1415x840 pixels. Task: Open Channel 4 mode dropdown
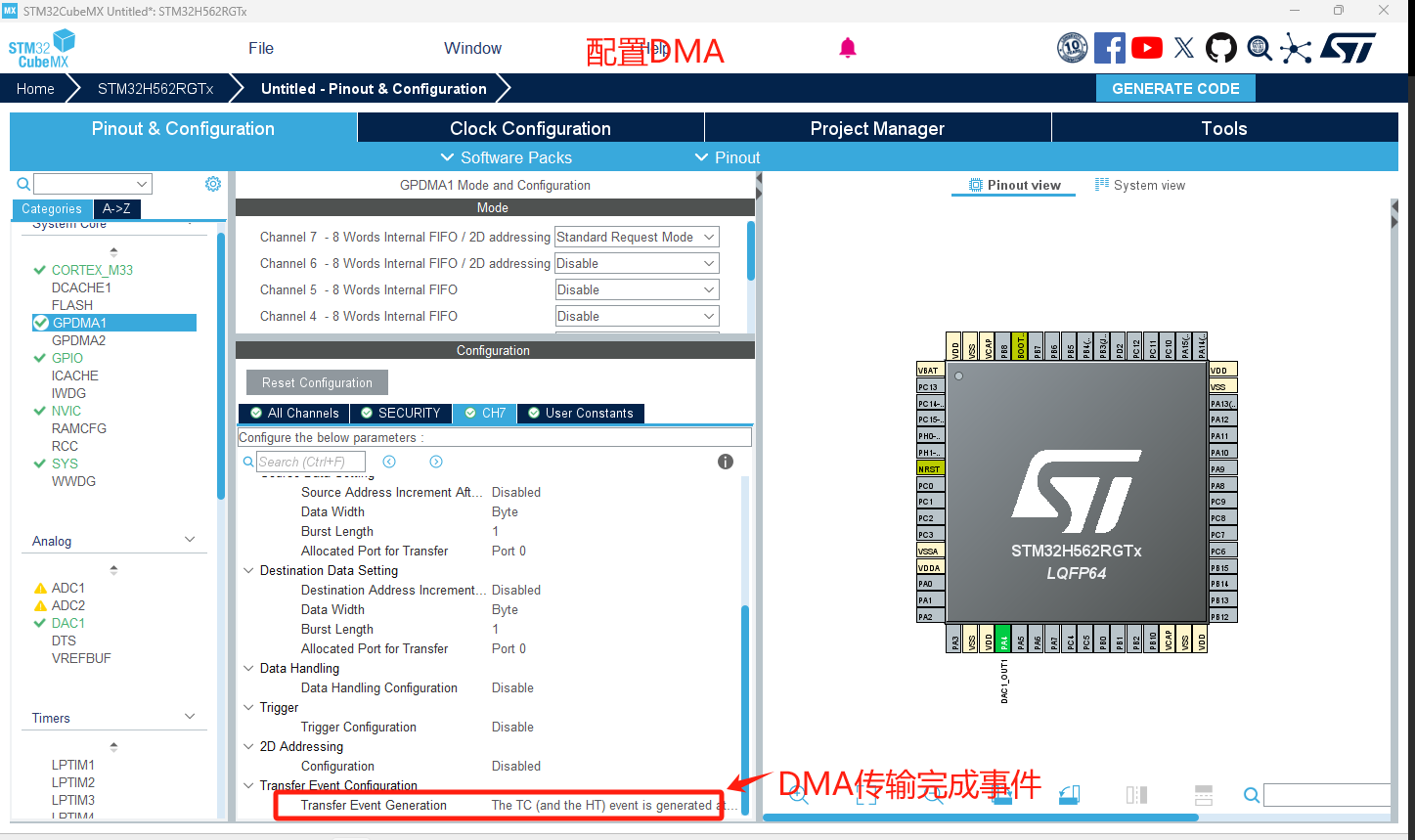tap(637, 316)
